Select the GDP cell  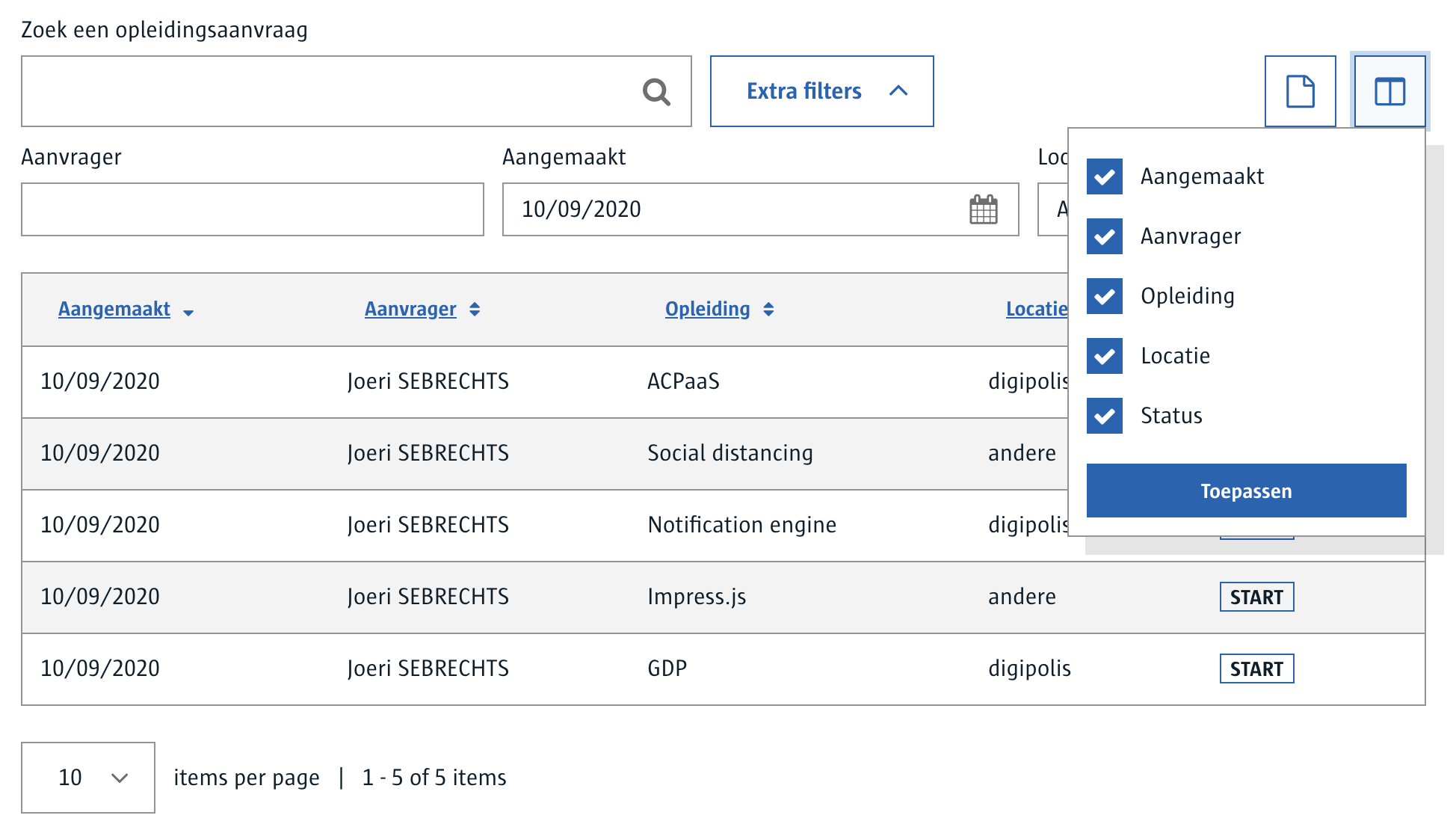point(667,669)
